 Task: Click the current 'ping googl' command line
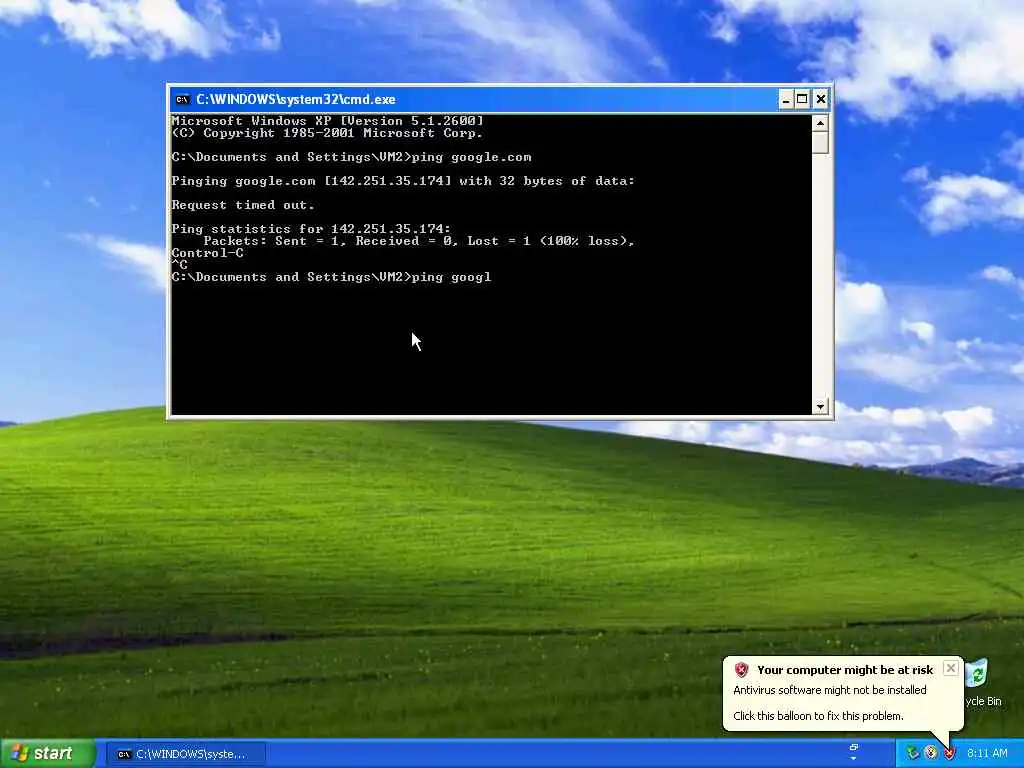(x=331, y=277)
